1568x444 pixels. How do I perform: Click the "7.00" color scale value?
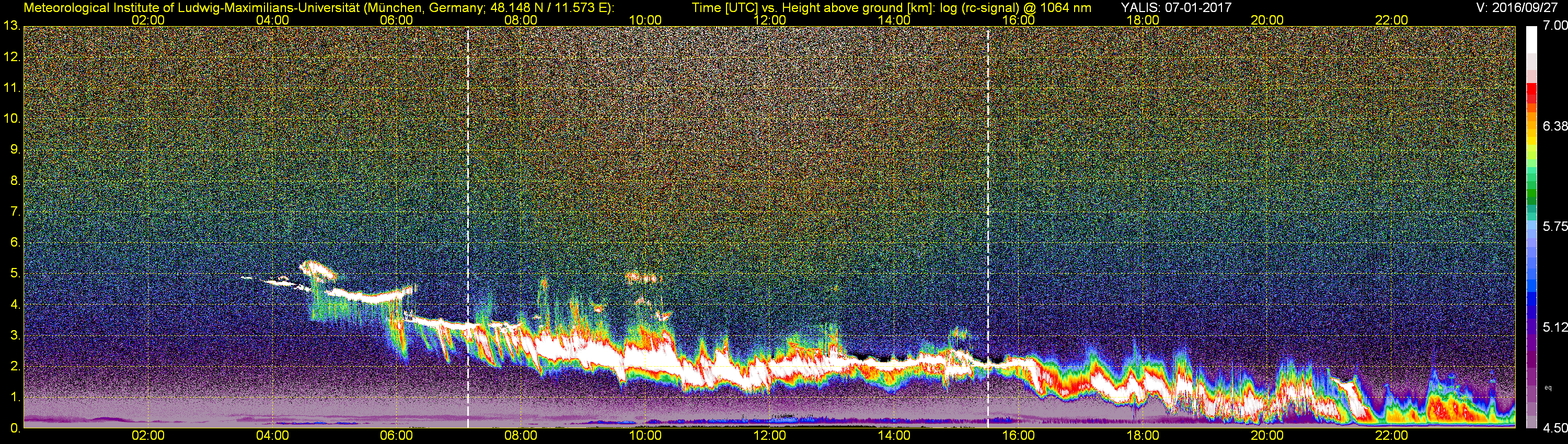tap(1555, 25)
